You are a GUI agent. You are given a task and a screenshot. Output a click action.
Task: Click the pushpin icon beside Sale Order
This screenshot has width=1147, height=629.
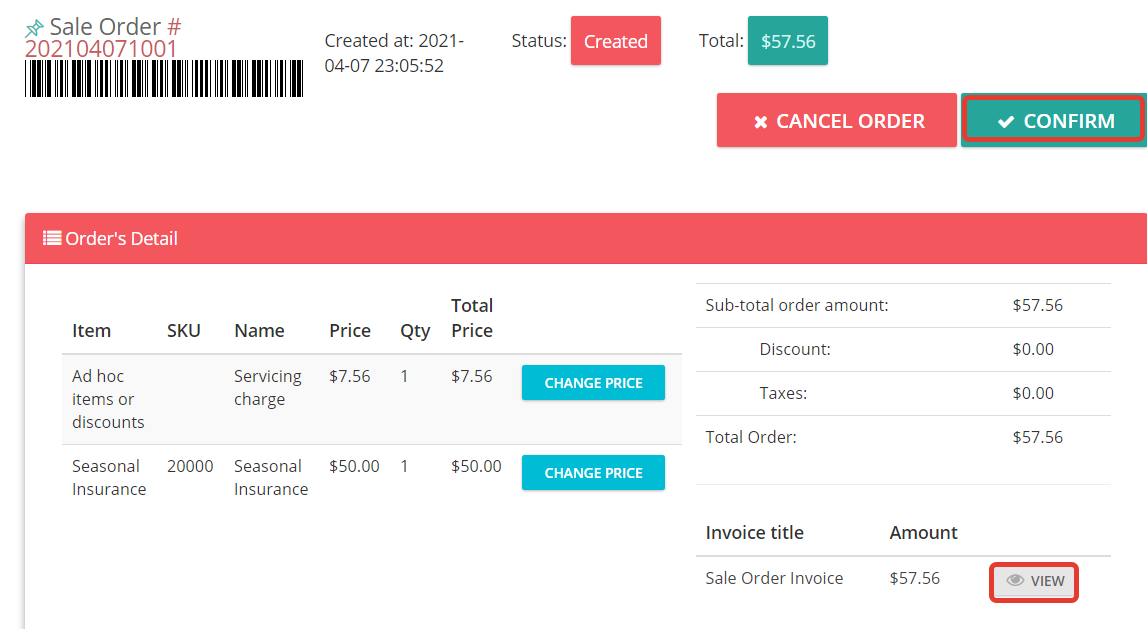coord(34,28)
